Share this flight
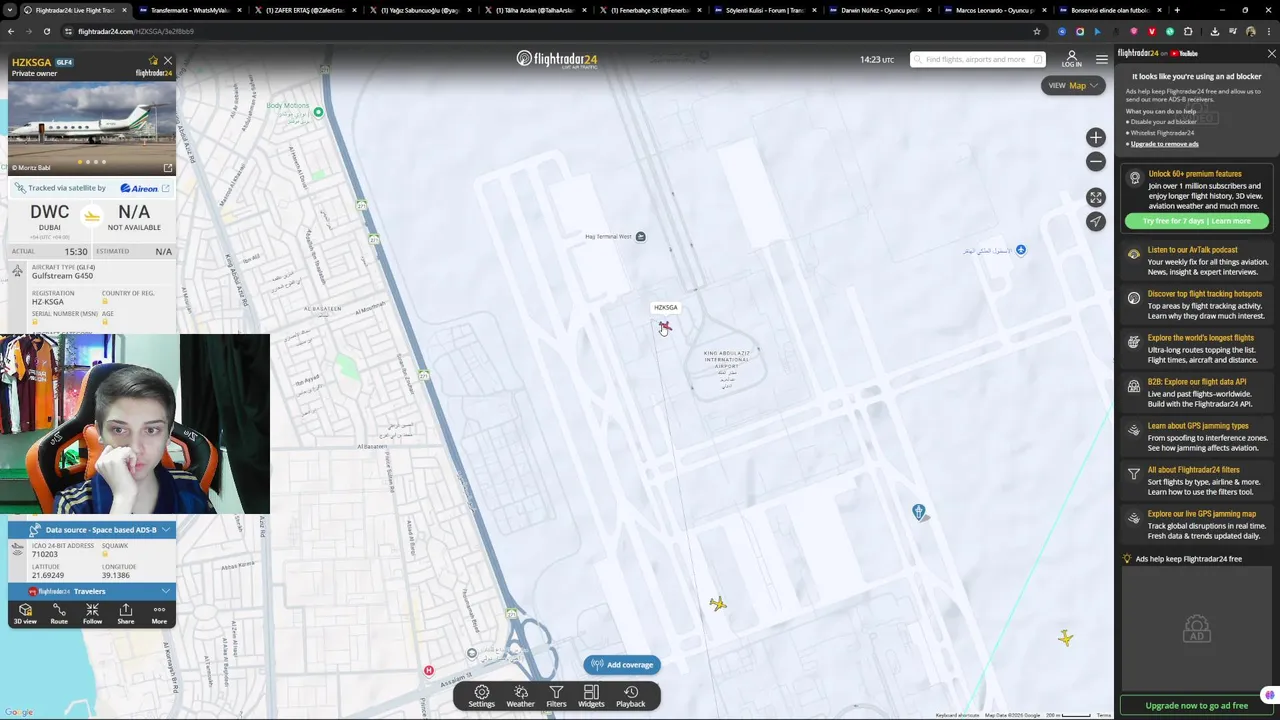The height and width of the screenshot is (720, 1280). coord(126,614)
